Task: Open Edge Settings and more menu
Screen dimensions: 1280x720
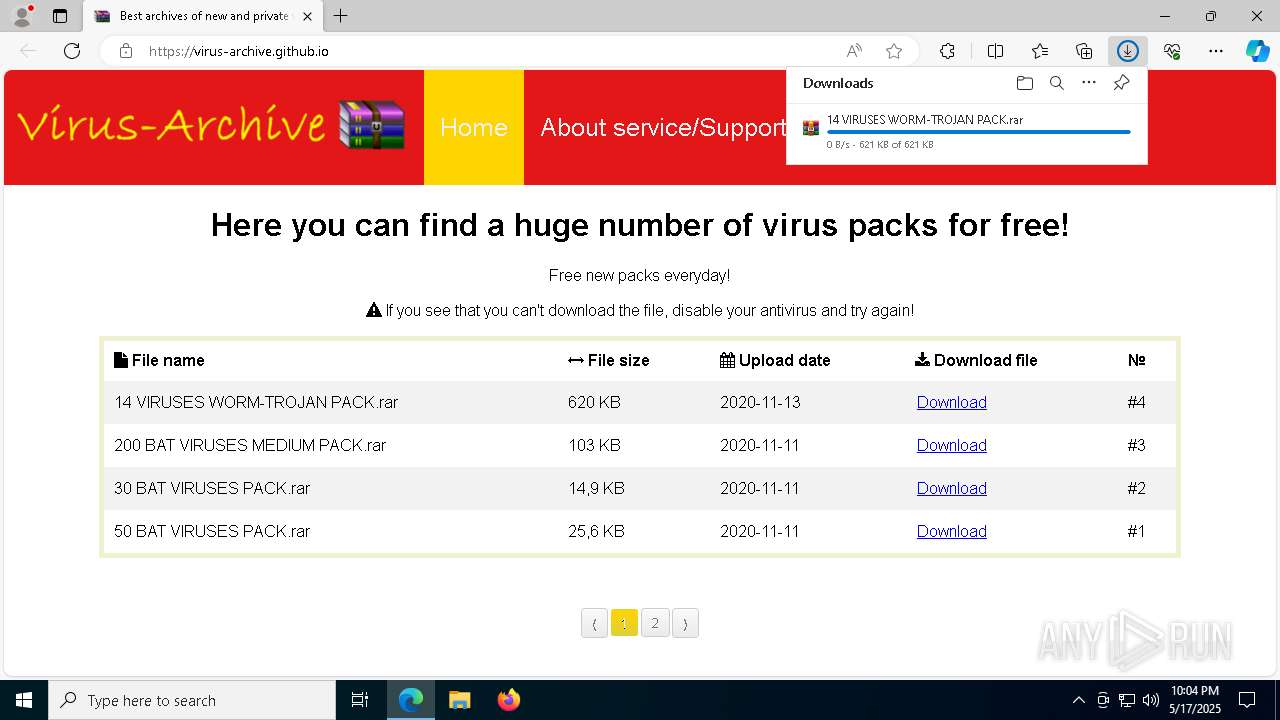Action: (x=1216, y=51)
